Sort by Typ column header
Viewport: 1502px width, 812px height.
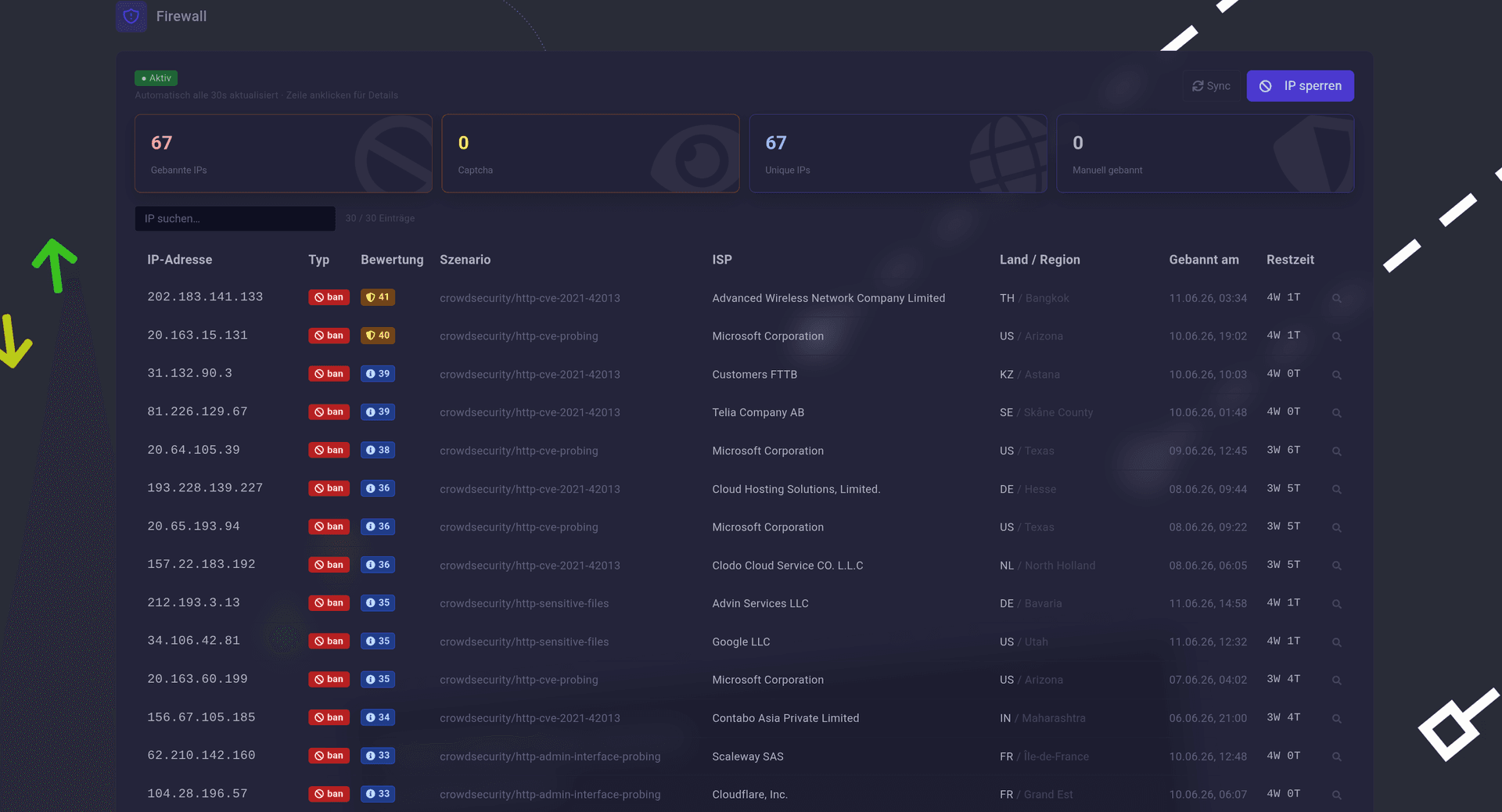click(318, 260)
